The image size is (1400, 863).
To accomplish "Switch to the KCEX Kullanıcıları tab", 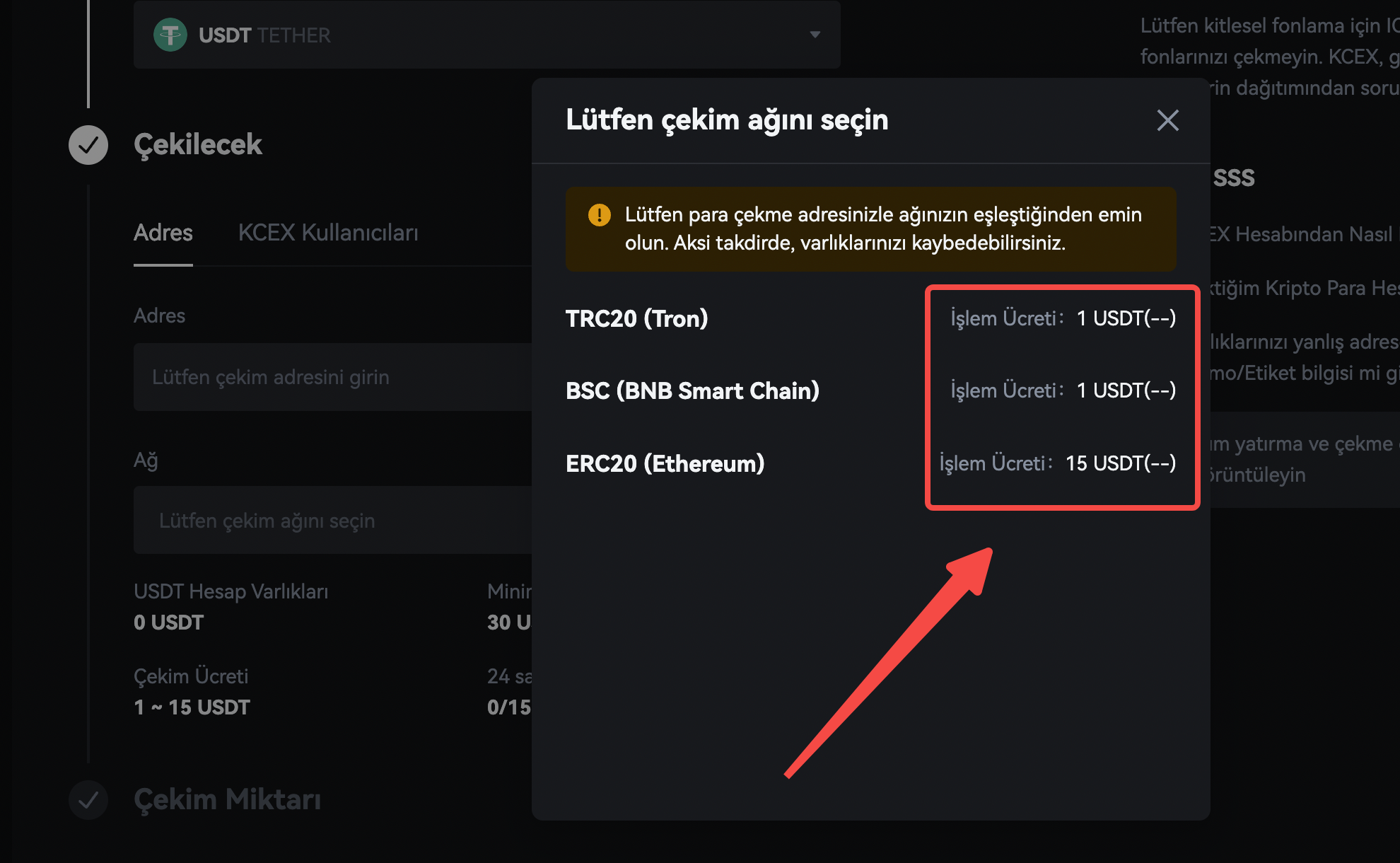I will tap(328, 233).
